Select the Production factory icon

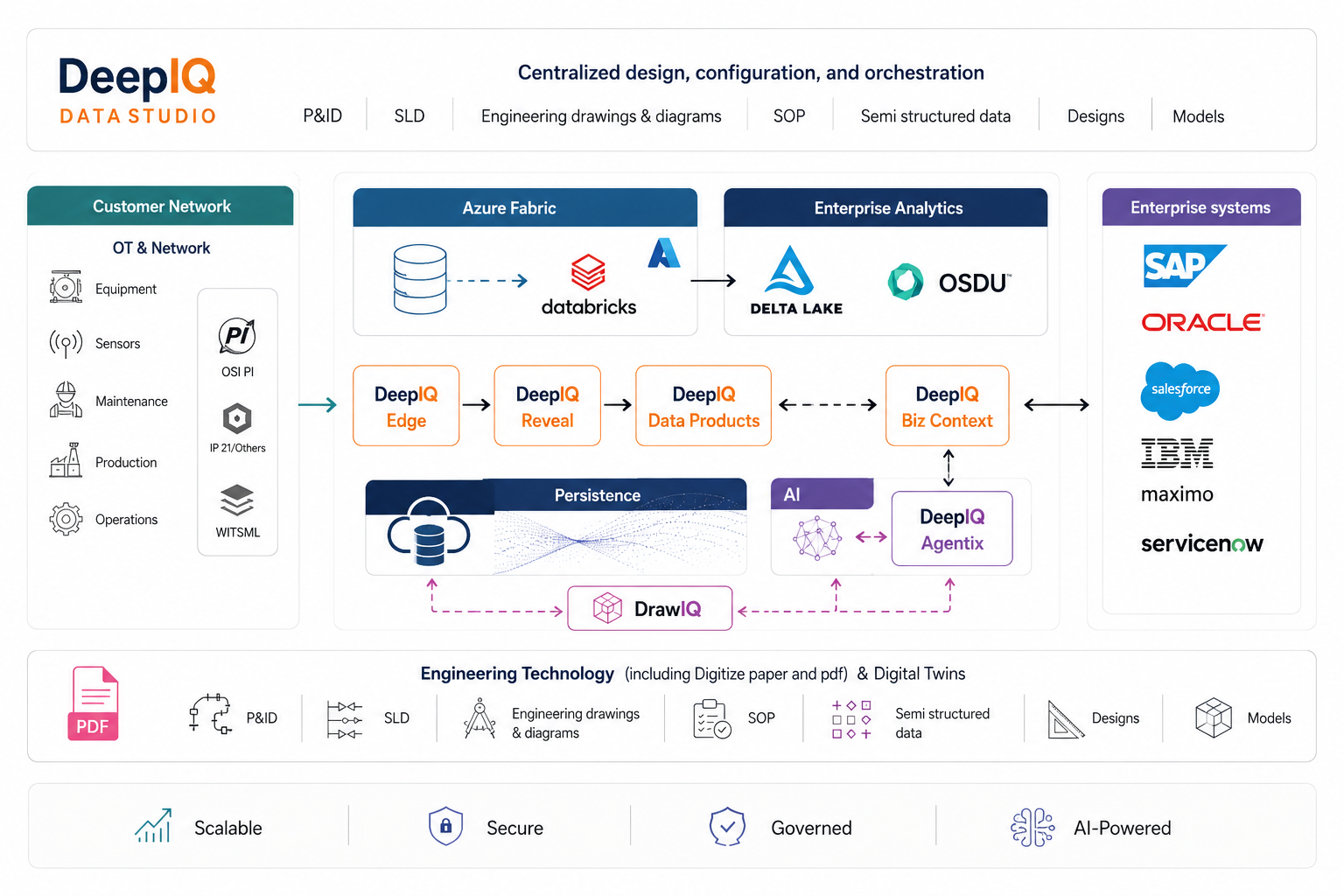(x=66, y=460)
